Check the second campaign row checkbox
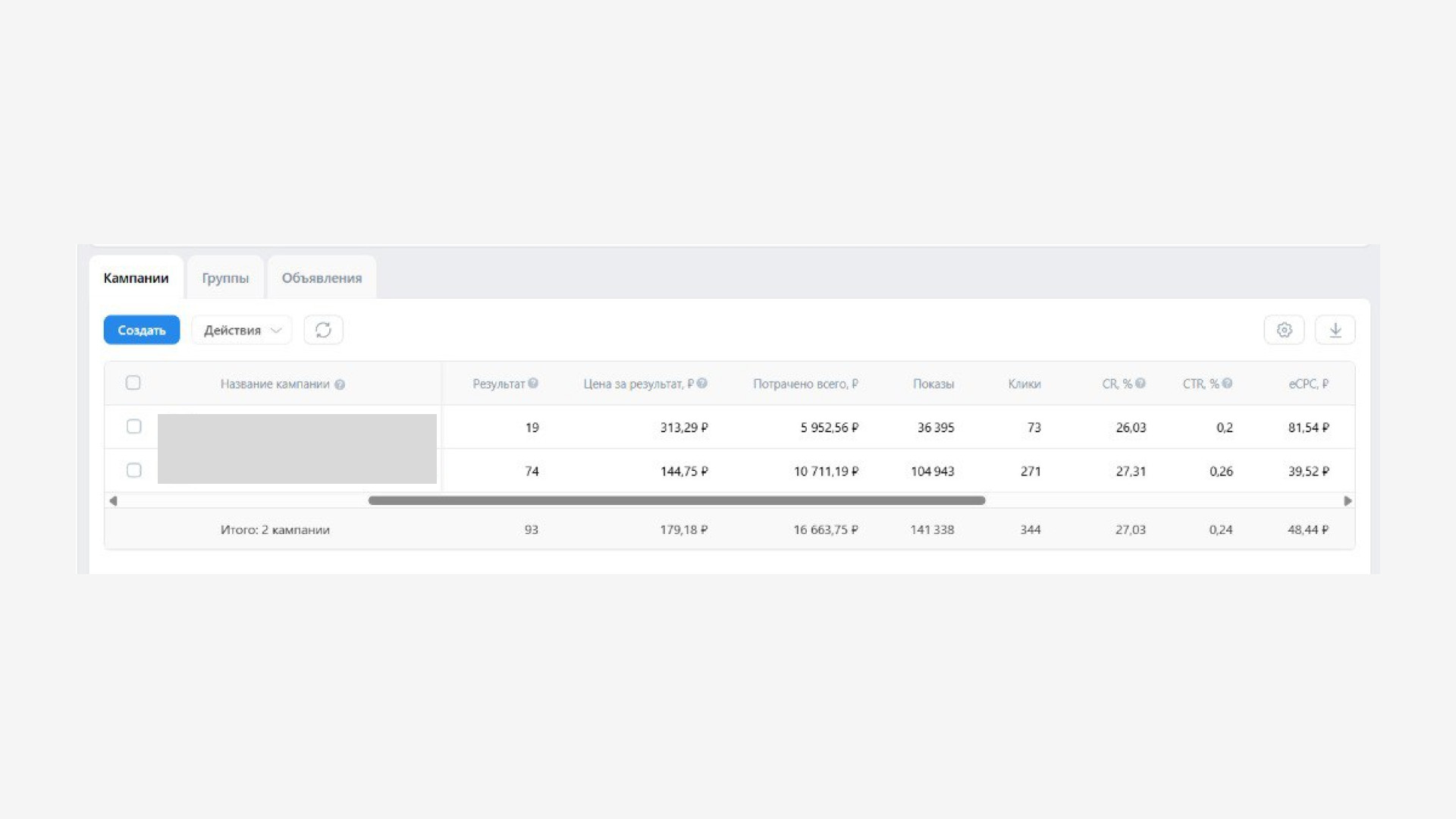Image resolution: width=1456 pixels, height=819 pixels. pyautogui.click(x=133, y=470)
